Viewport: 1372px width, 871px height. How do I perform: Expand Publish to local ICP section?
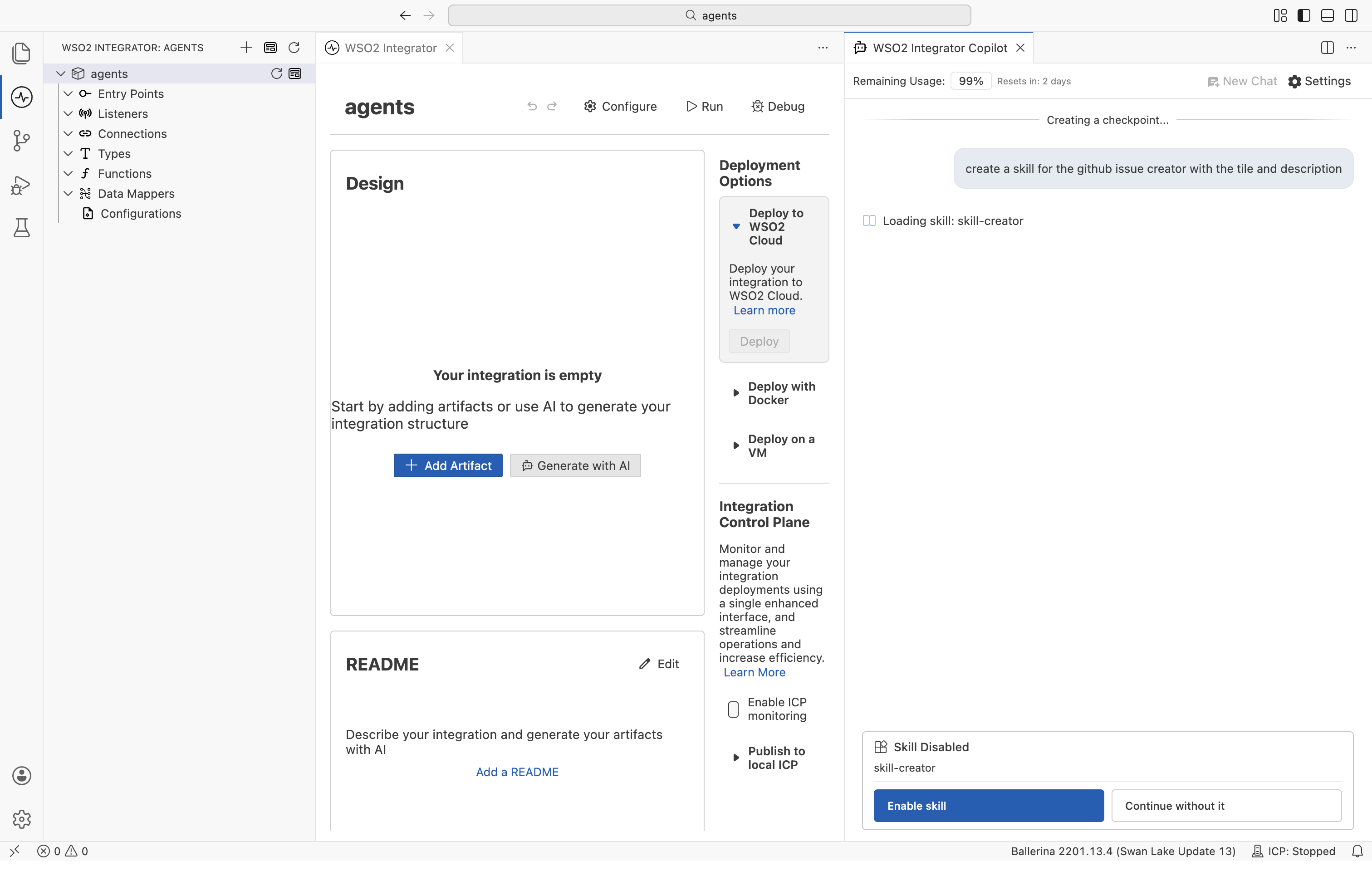[x=736, y=758]
